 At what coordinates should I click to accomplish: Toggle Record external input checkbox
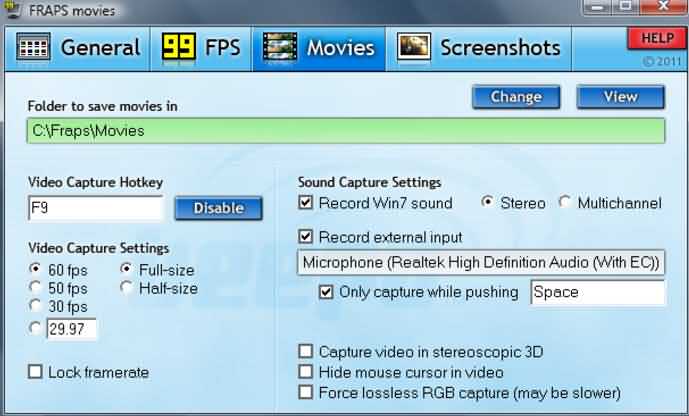305,236
